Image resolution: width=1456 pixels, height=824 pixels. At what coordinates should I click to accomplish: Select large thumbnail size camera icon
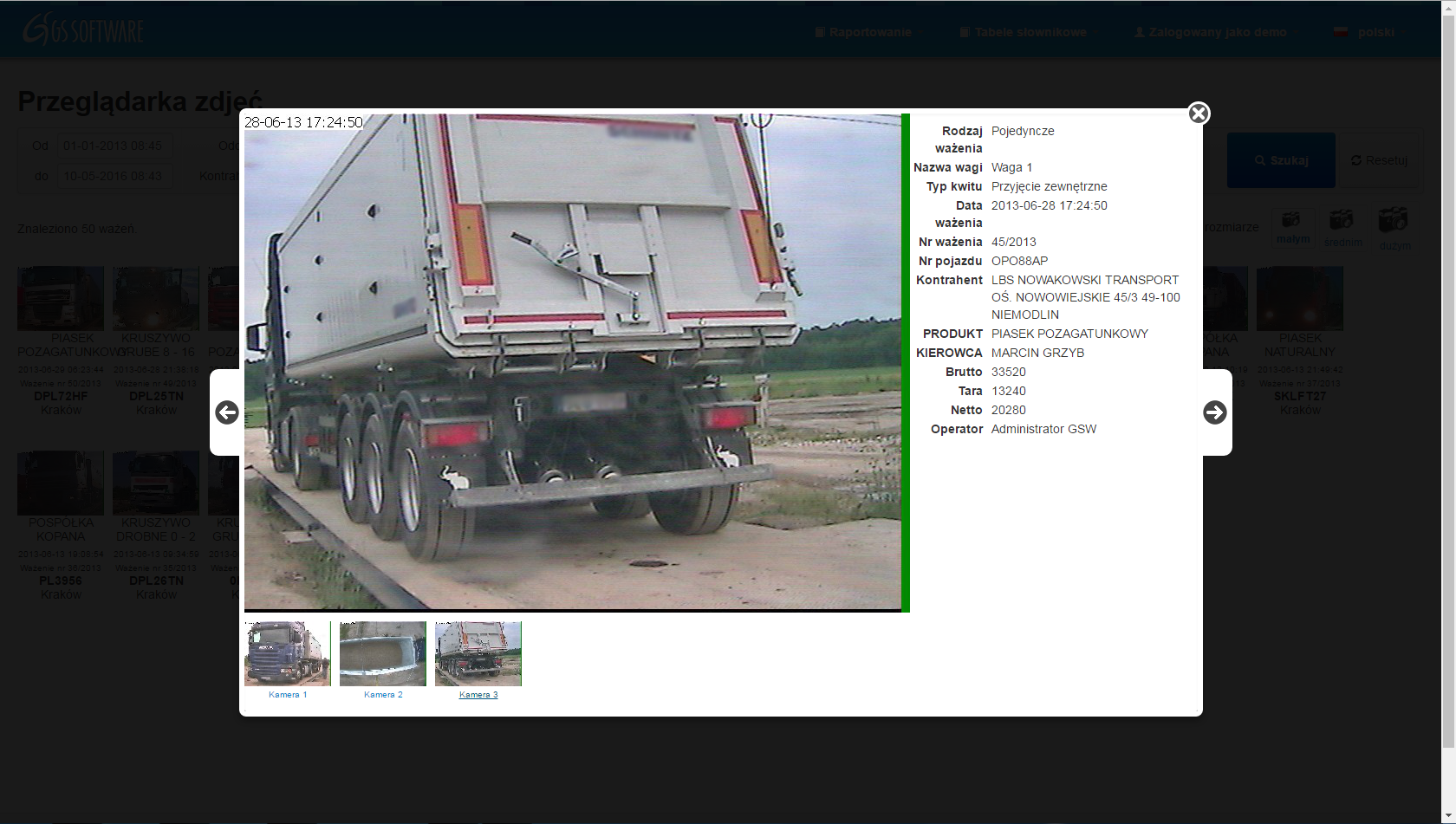pyautogui.click(x=1393, y=220)
